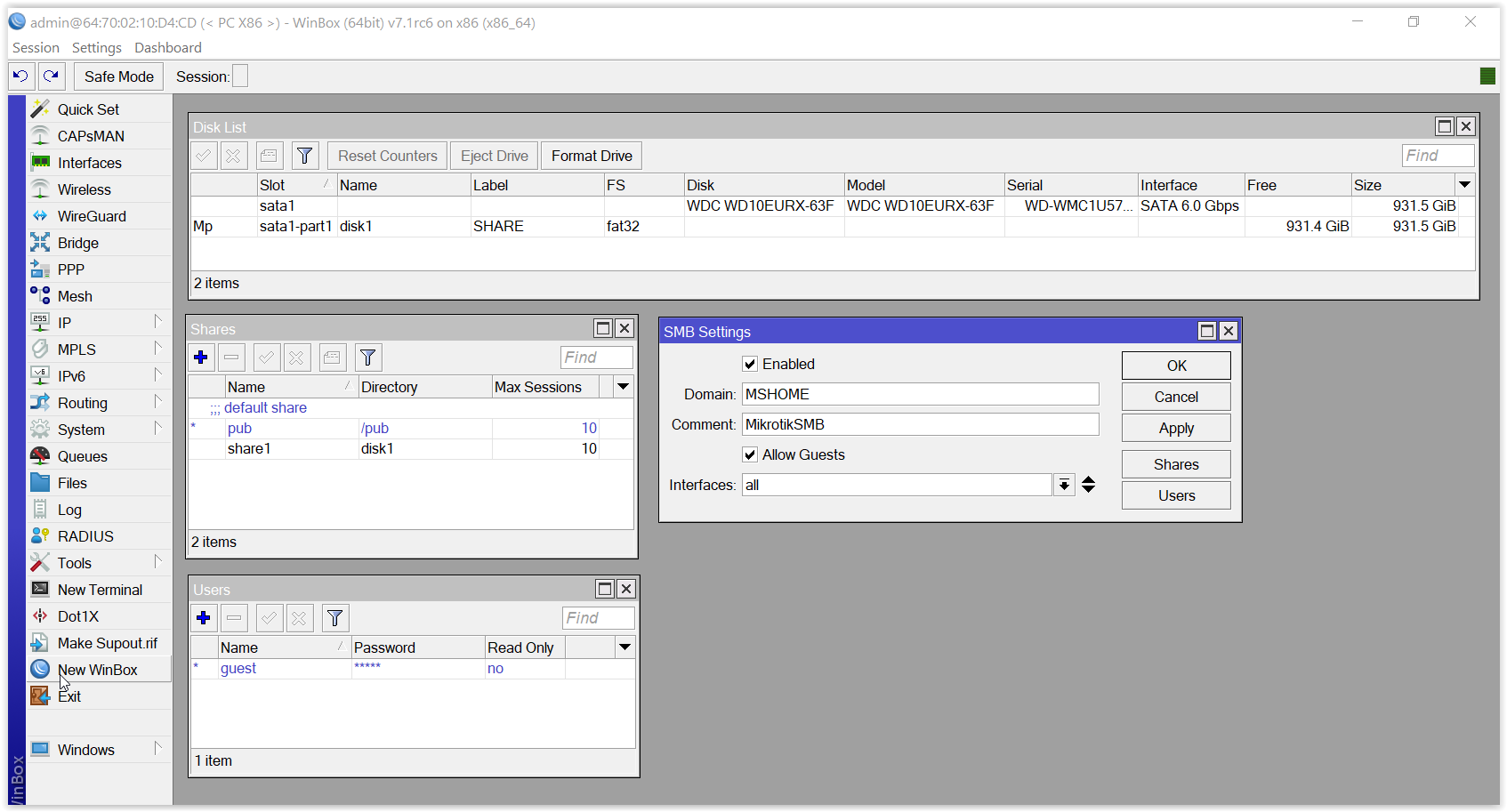This screenshot has height=812, width=1507.
Task: Open New WinBox from sidebar
Action: coord(100,670)
